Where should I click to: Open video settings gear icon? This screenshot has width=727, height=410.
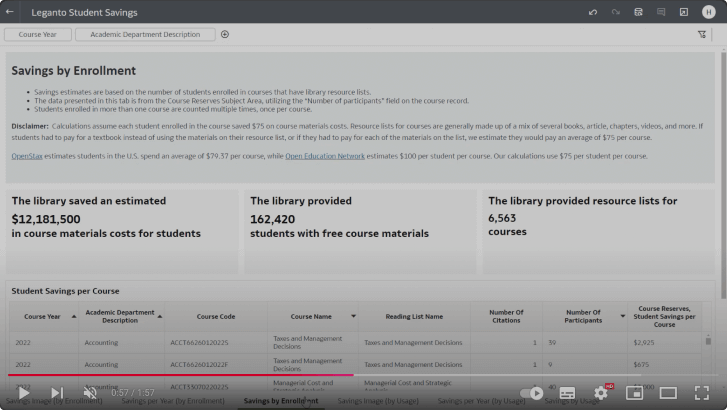point(600,393)
